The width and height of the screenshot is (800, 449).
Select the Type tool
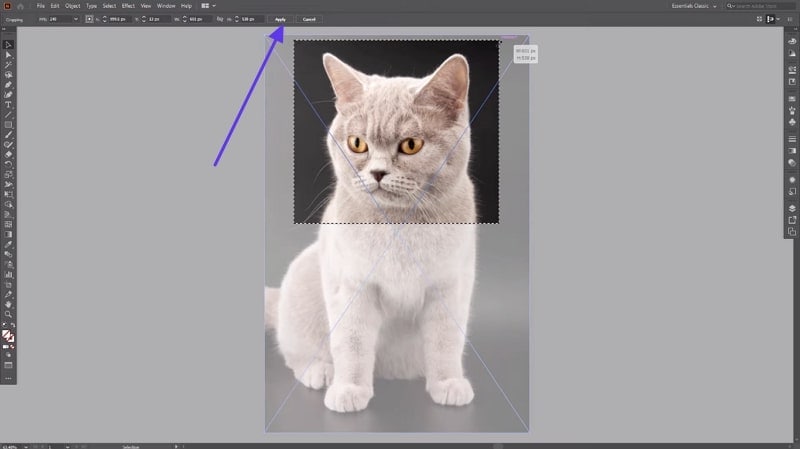coord(8,105)
